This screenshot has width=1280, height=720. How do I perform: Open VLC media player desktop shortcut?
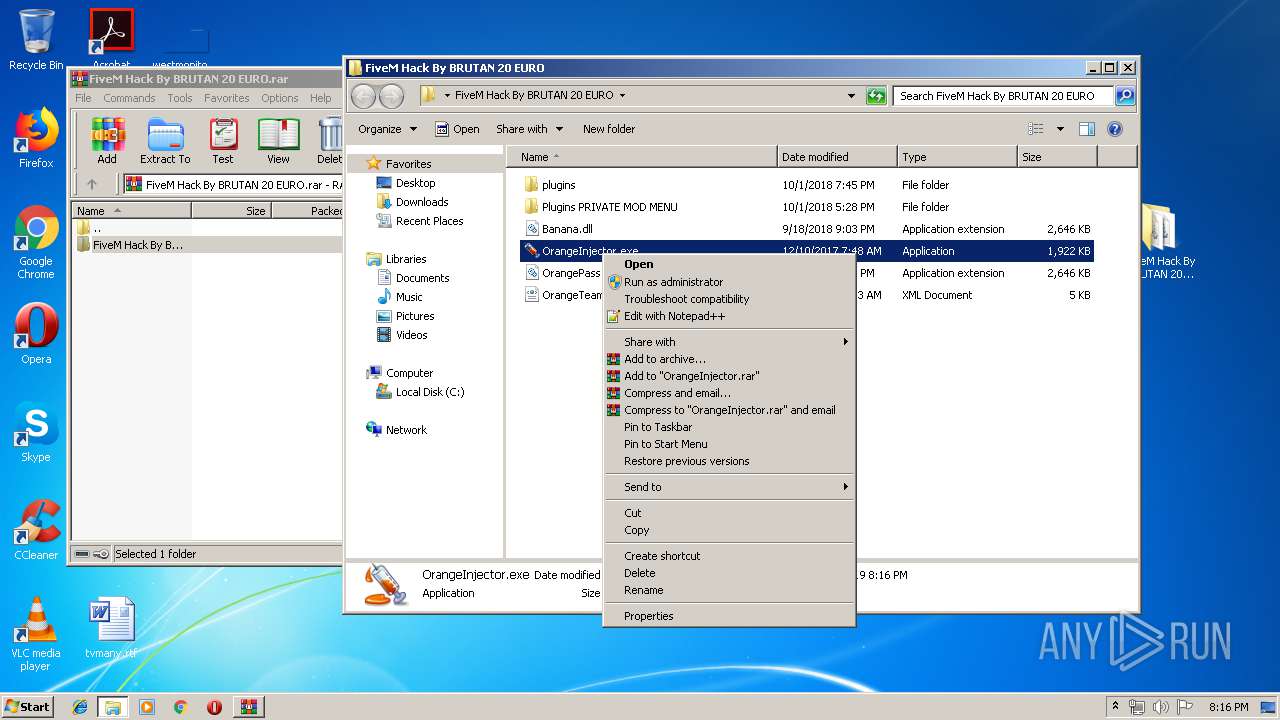pos(36,634)
